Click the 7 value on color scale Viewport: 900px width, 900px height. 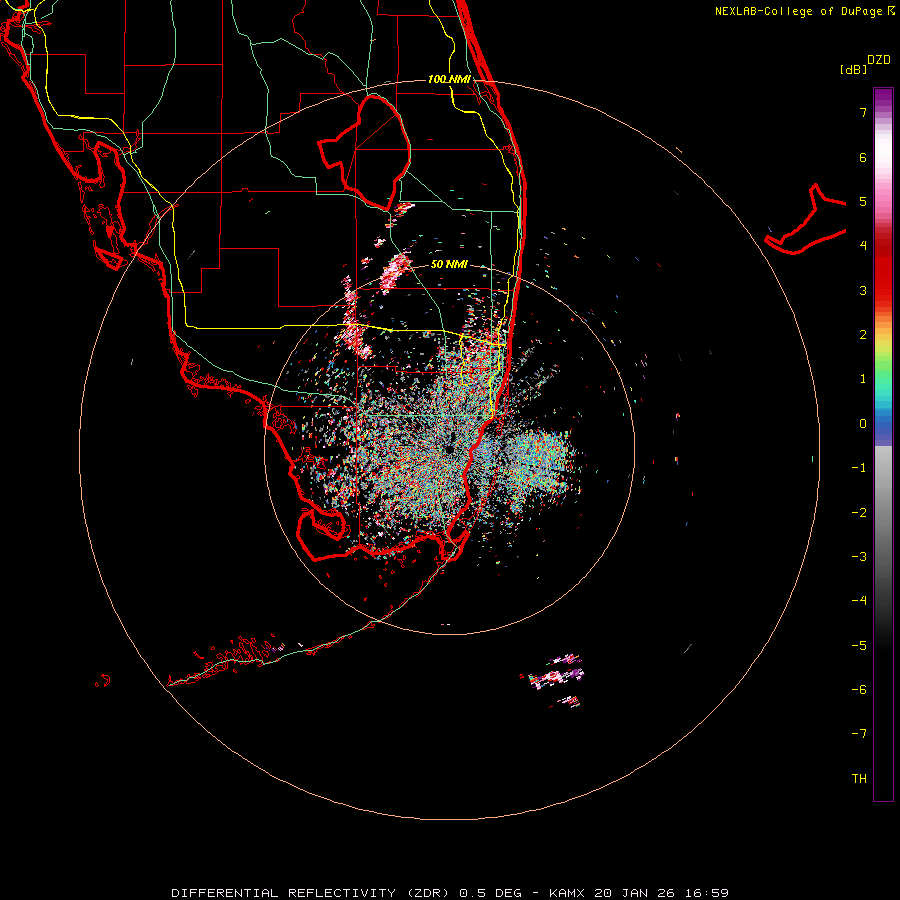pyautogui.click(x=863, y=112)
